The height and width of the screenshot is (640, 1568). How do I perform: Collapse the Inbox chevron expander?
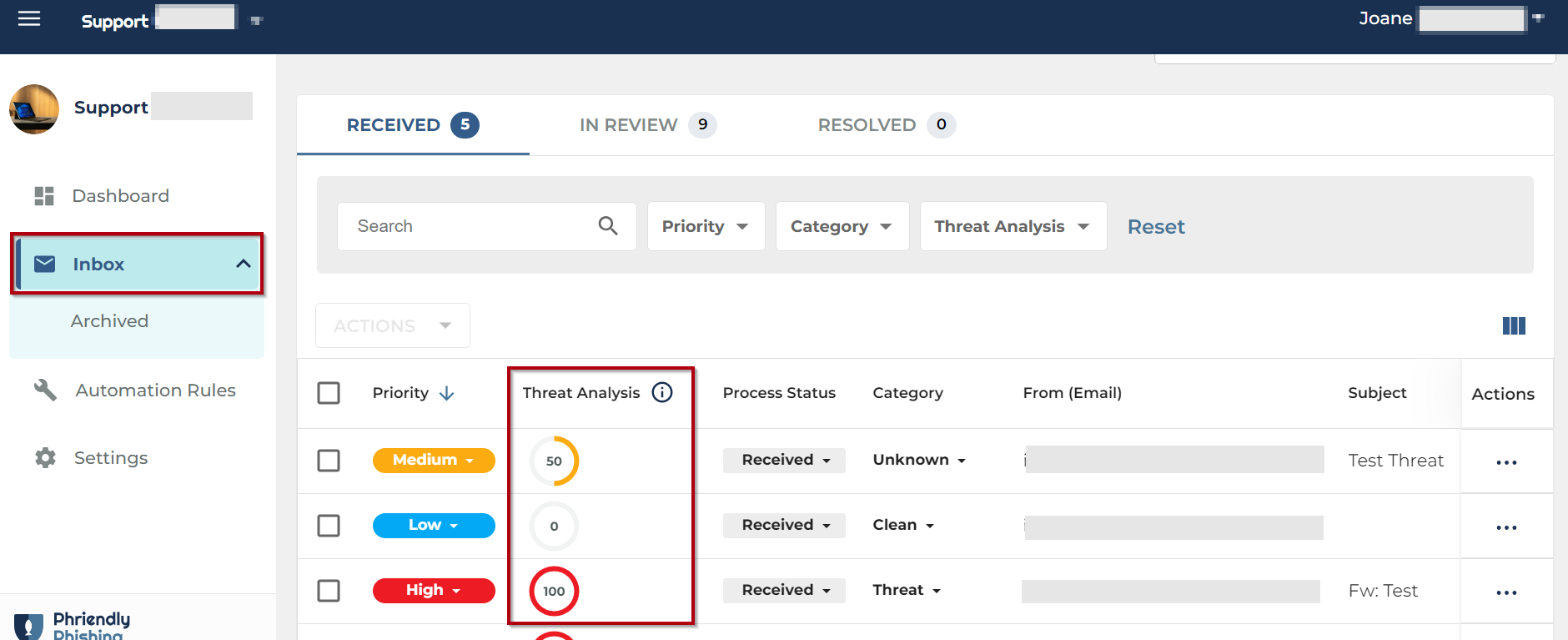tap(244, 264)
